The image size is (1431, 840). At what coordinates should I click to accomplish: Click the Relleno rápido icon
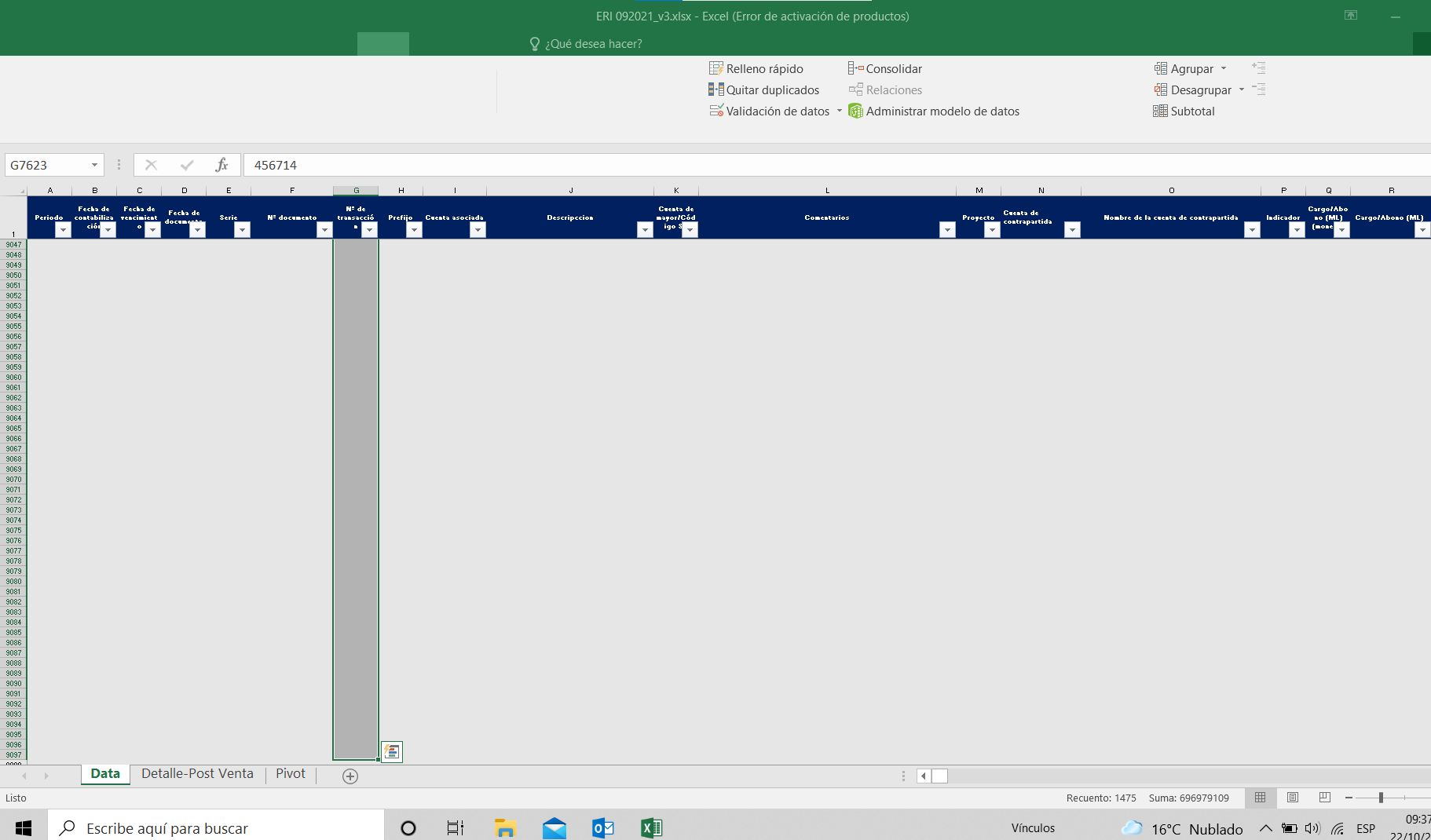coord(715,69)
